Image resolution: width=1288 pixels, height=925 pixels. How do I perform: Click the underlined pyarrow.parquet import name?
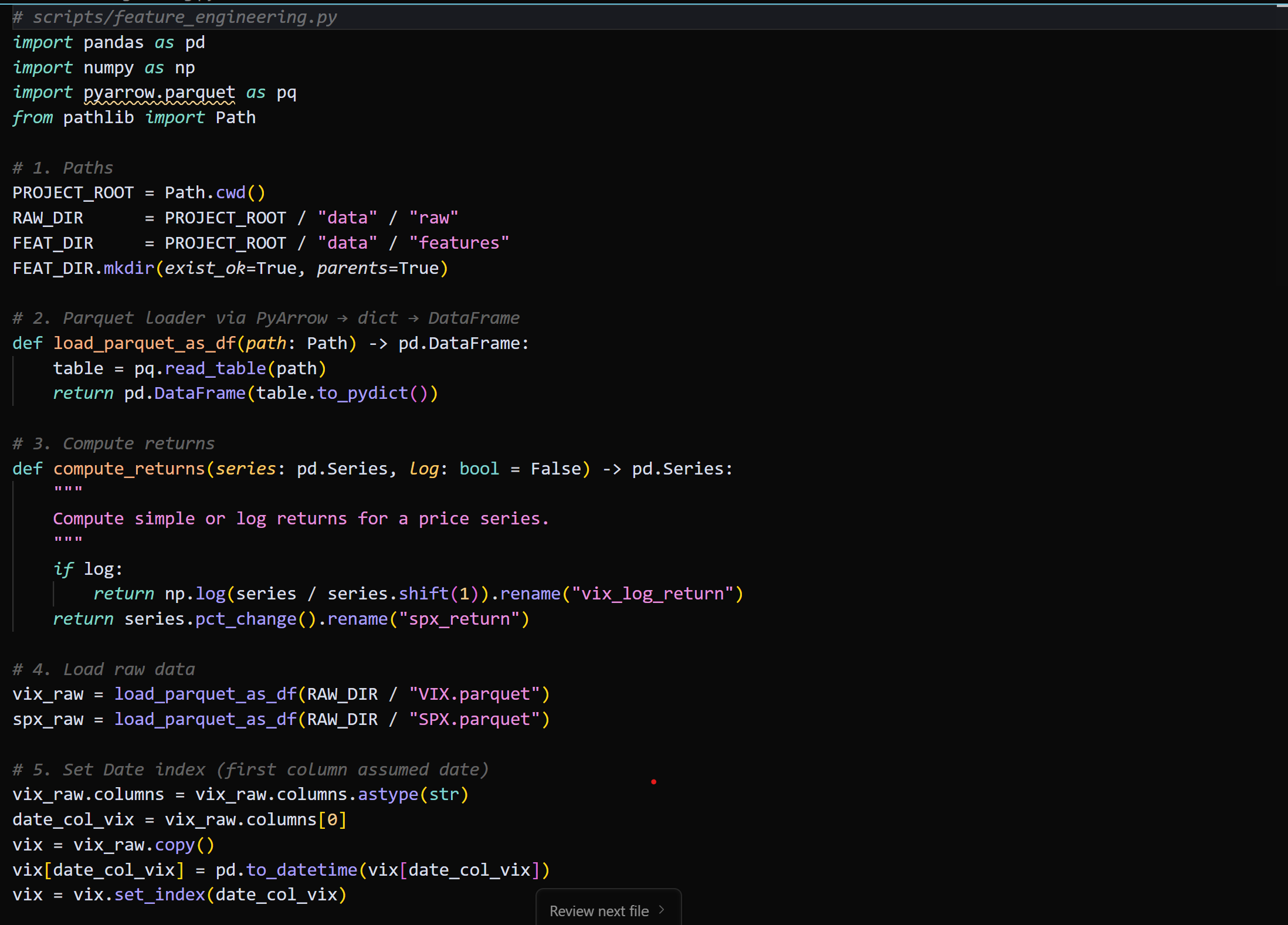click(159, 93)
